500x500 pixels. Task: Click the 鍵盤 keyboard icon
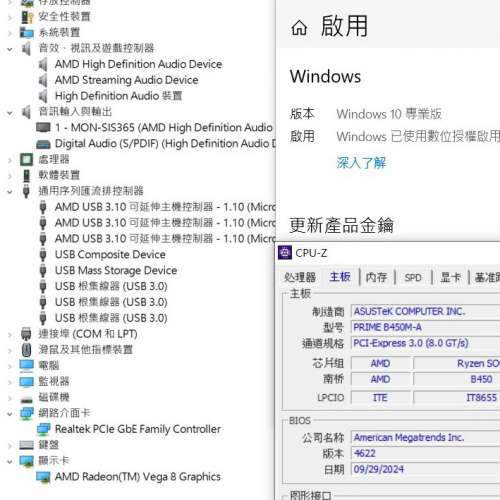pyautogui.click(x=26, y=445)
